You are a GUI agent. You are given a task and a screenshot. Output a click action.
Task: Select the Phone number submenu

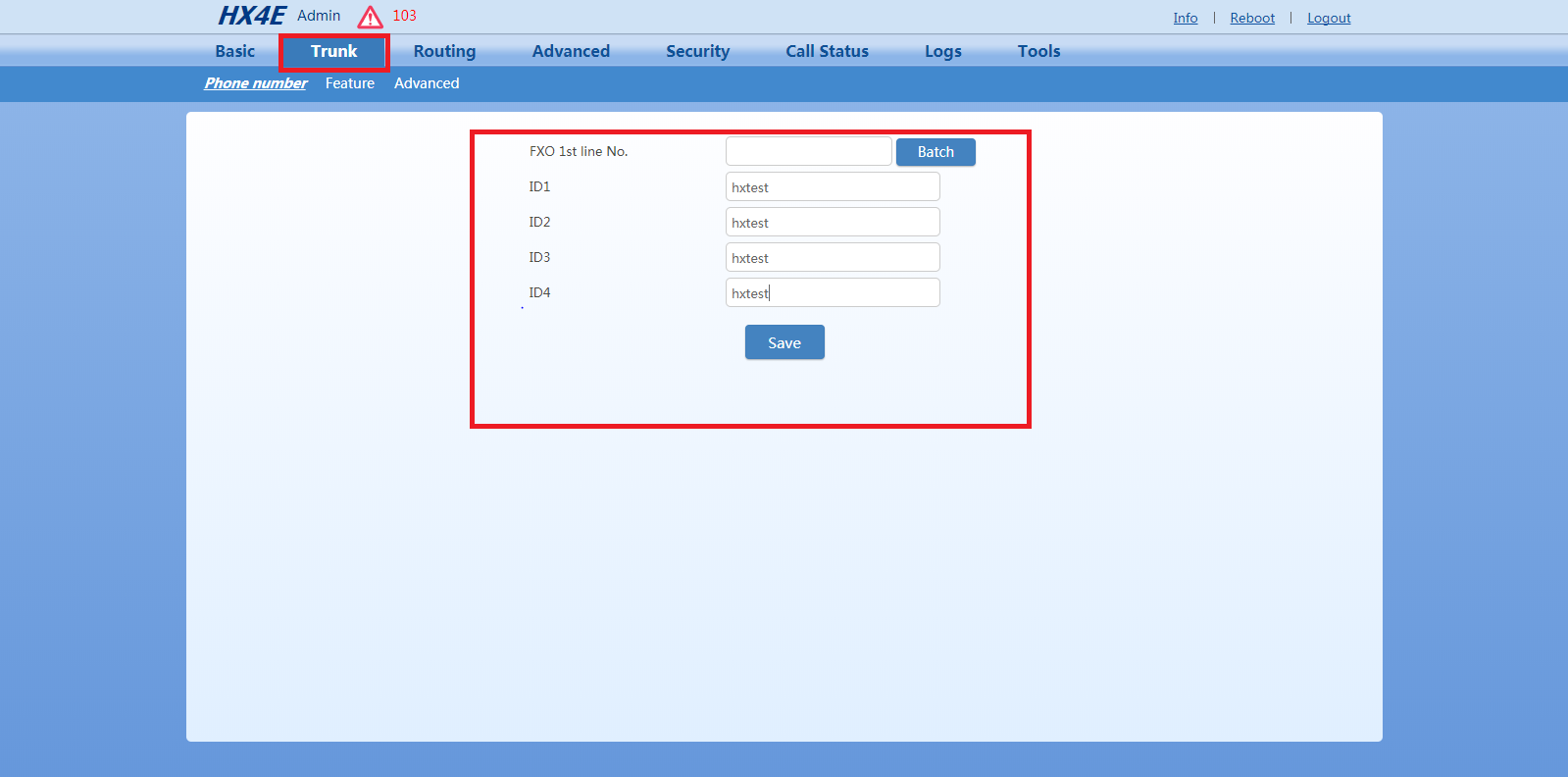(255, 83)
